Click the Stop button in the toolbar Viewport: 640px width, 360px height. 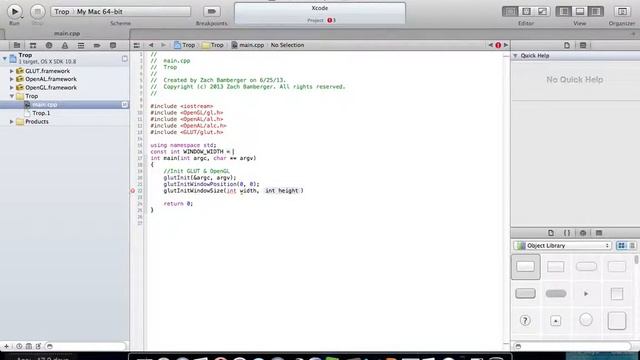tap(38, 11)
